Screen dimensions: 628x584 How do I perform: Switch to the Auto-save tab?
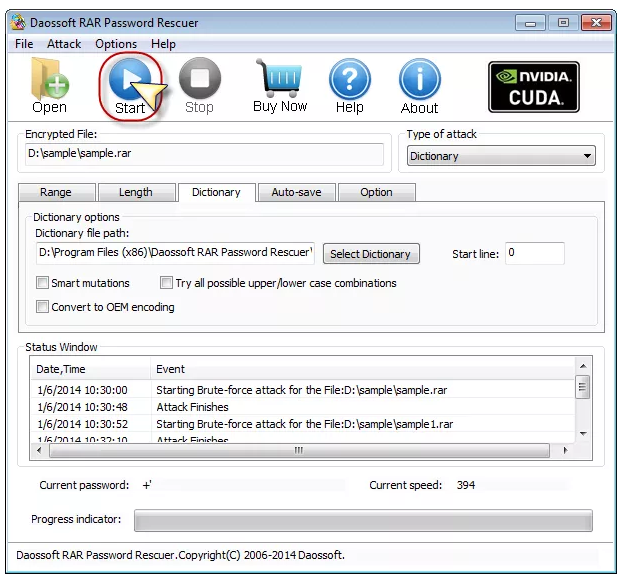tap(296, 192)
